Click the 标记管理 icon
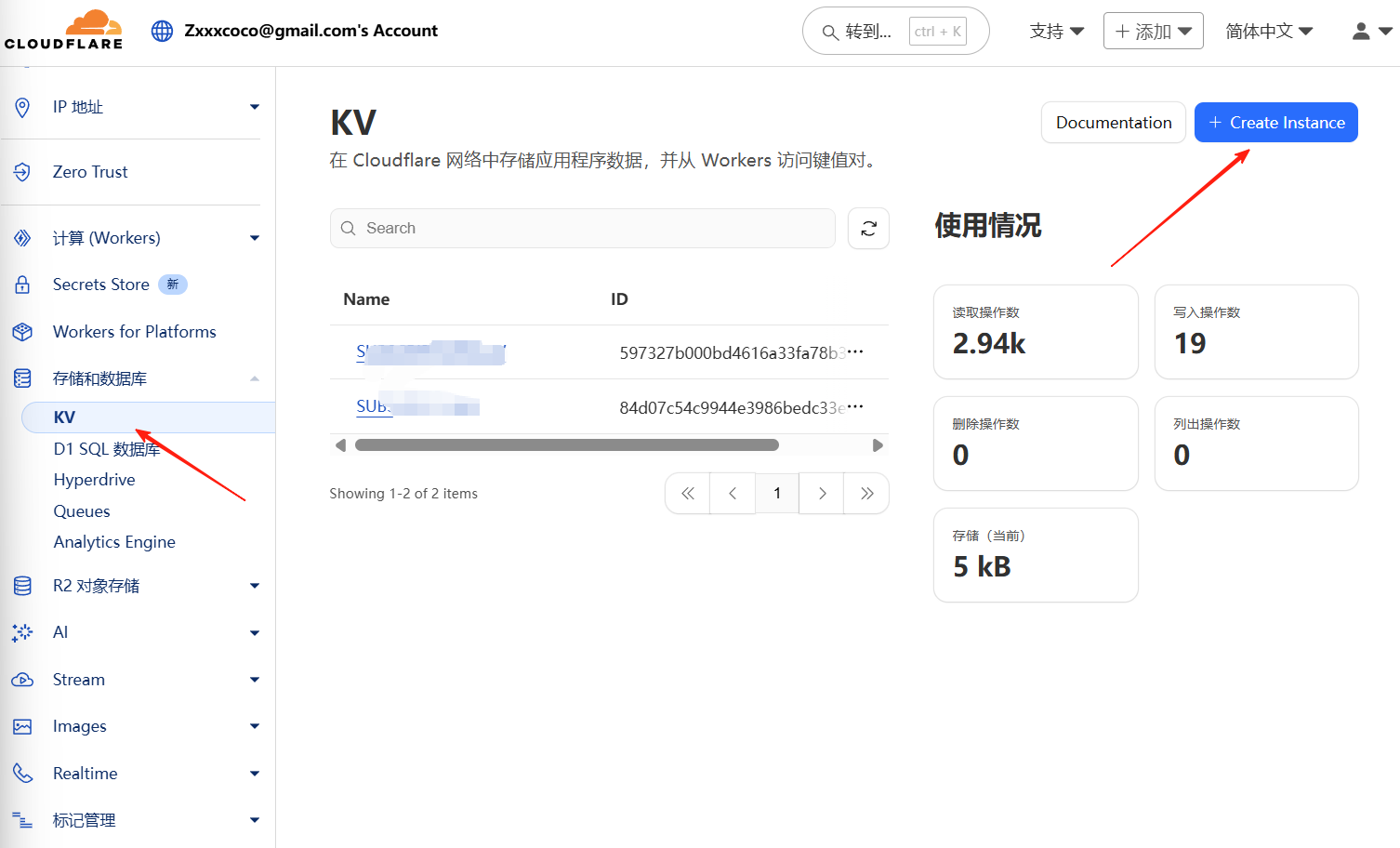The width and height of the screenshot is (1400, 848). pos(22,820)
